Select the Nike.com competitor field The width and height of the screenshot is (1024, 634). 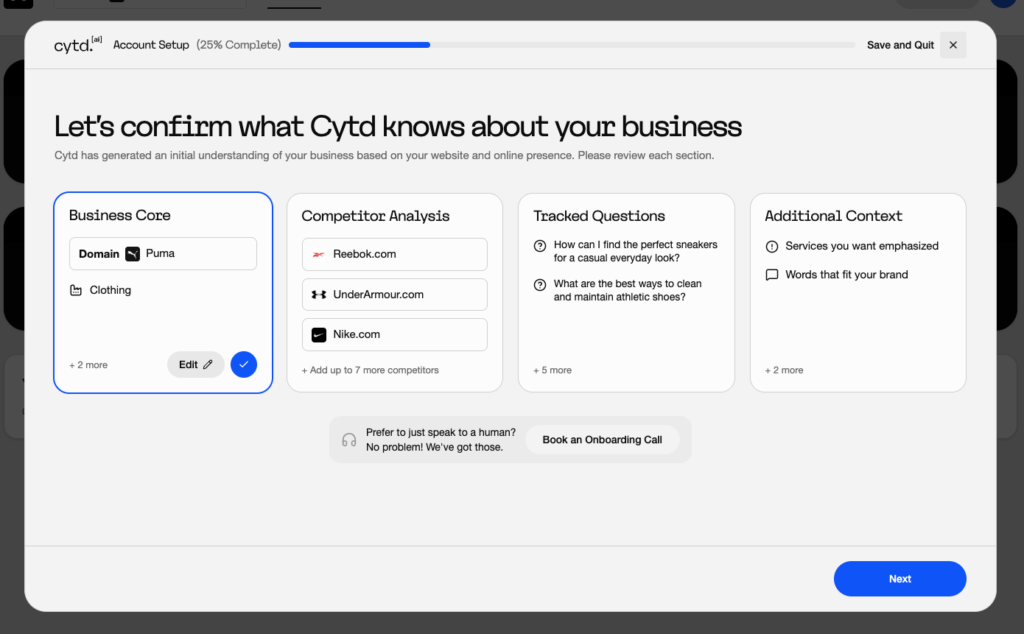[x=394, y=334]
